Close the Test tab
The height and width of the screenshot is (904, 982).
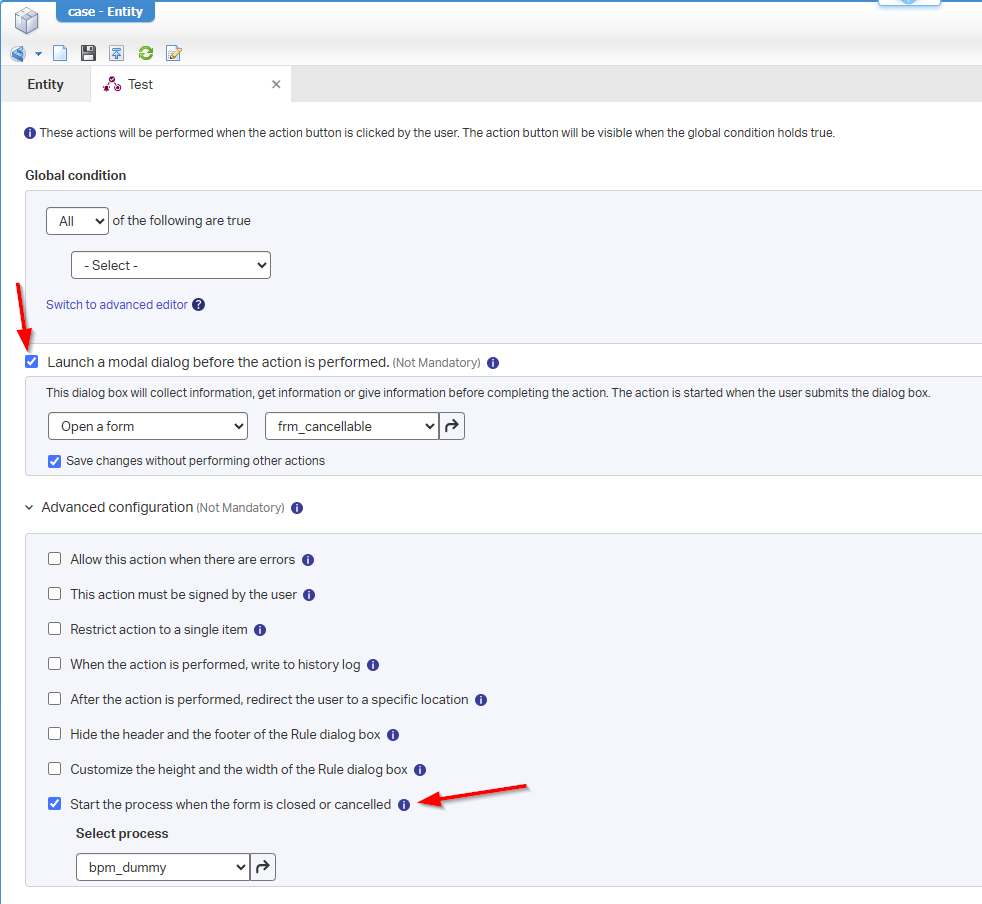[276, 85]
